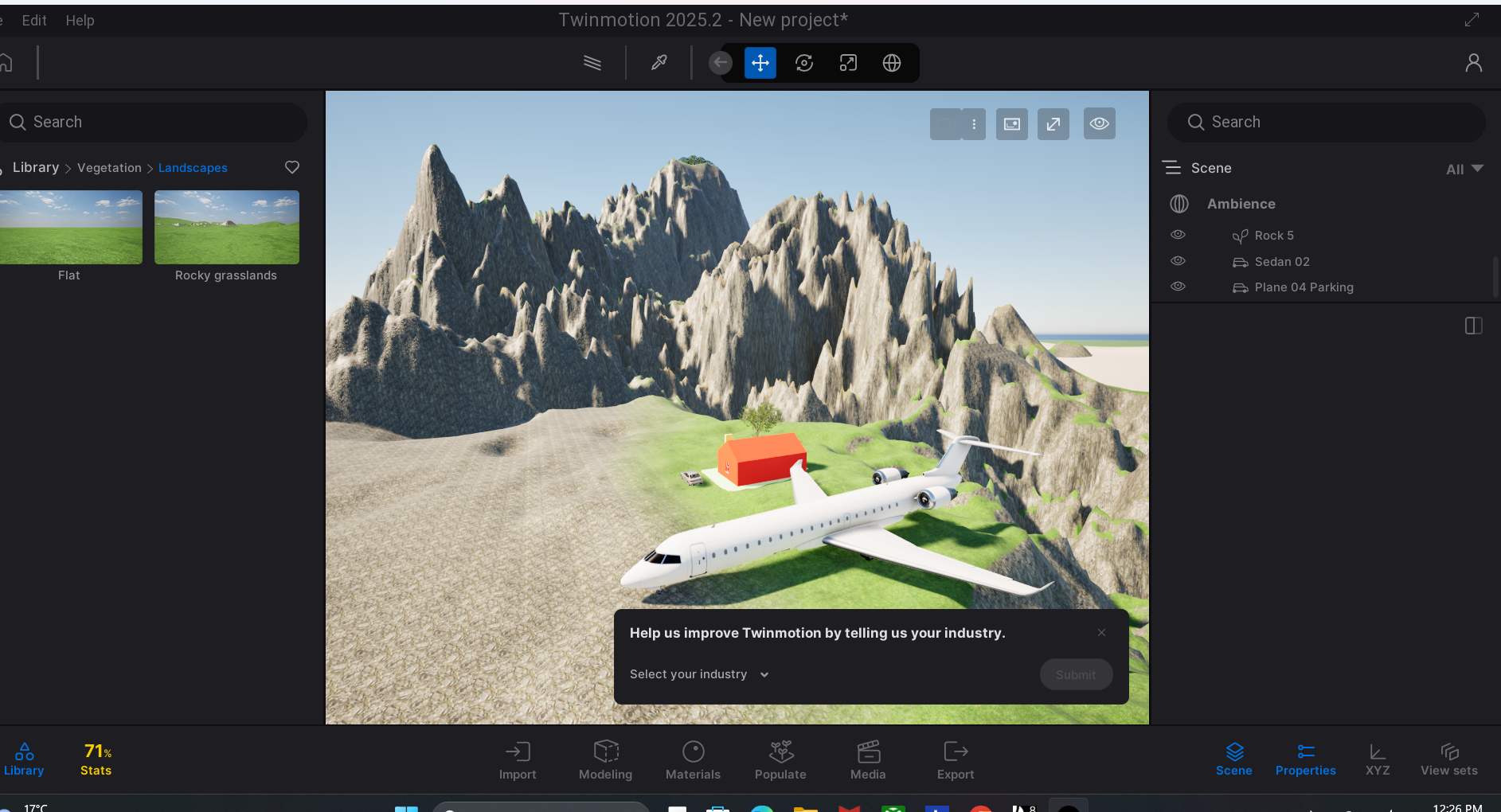The image size is (1501, 812).
Task: Select the Translate move tool
Action: pos(760,63)
